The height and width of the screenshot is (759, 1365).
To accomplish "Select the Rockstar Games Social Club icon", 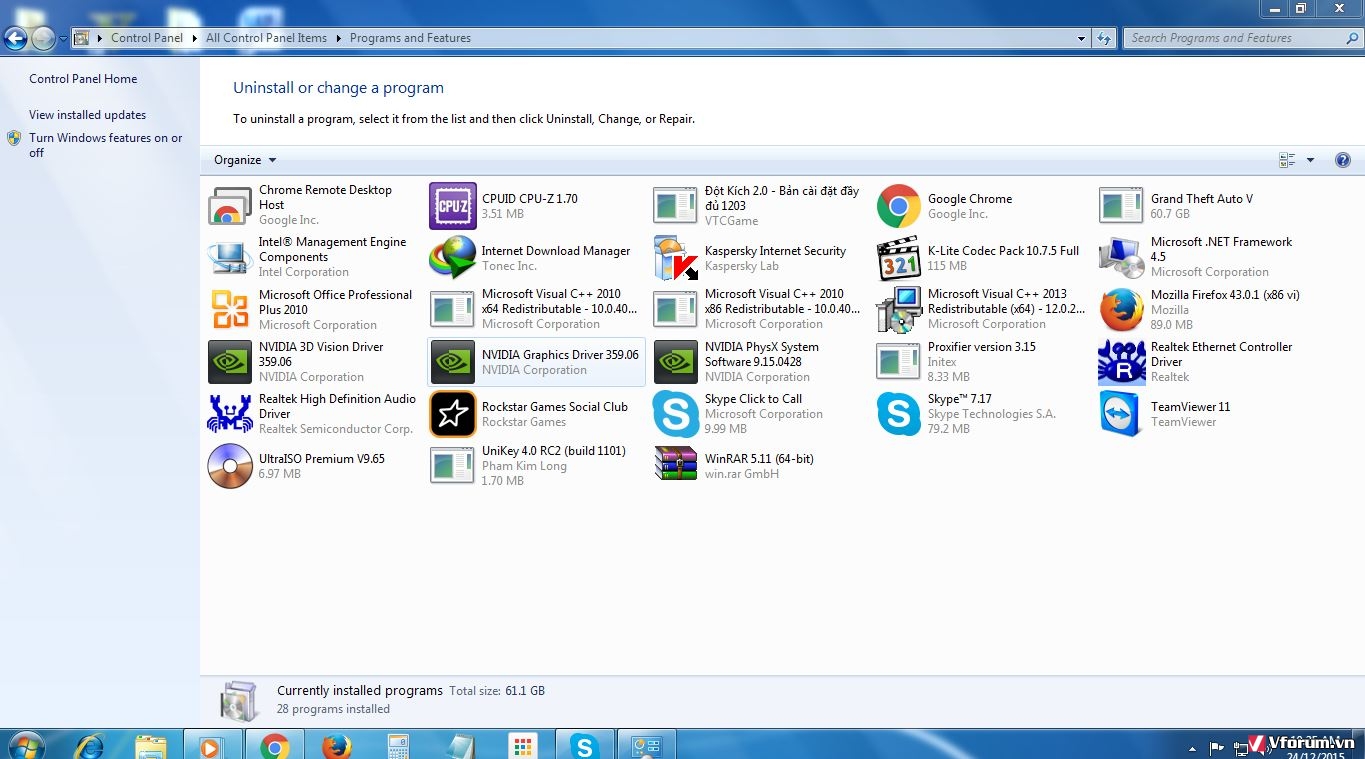I will click(453, 414).
